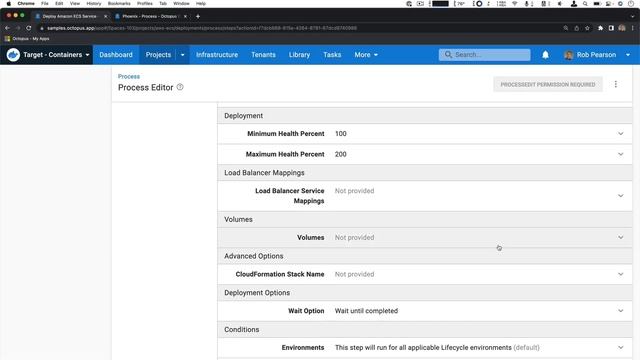This screenshot has height=360, width=640.
Task: Close the Deploy Amazon ECS Service tab
Action: pos(105,16)
